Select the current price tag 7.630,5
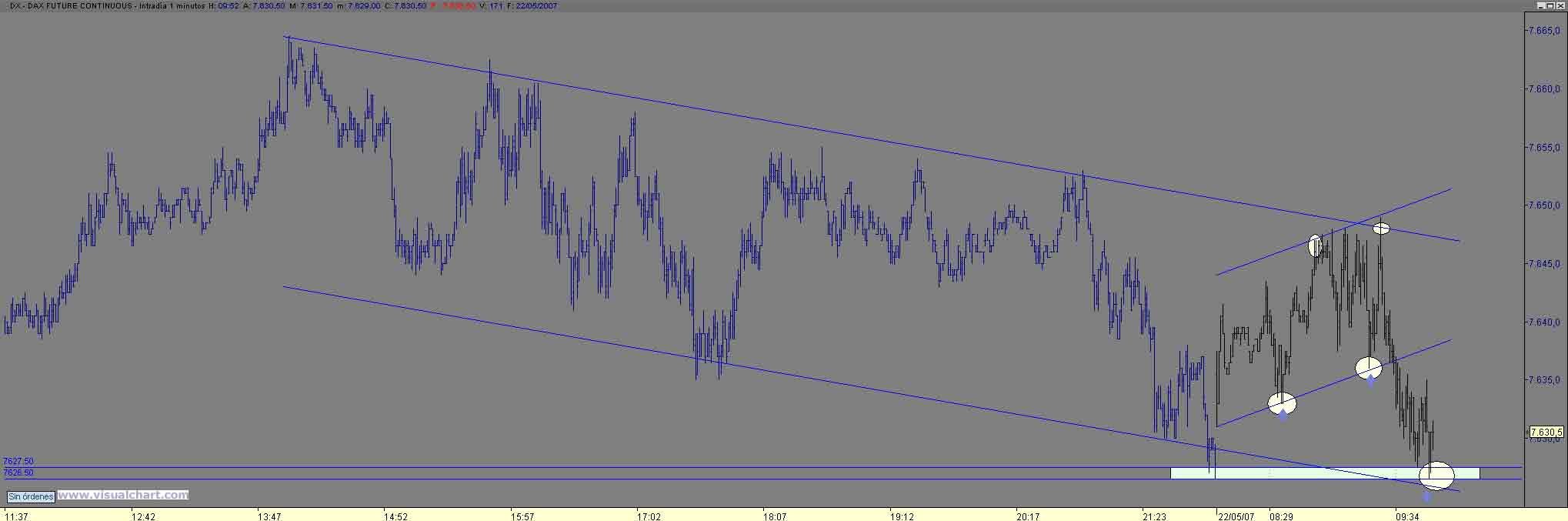Image resolution: width=1568 pixels, height=521 pixels. [x=1546, y=432]
